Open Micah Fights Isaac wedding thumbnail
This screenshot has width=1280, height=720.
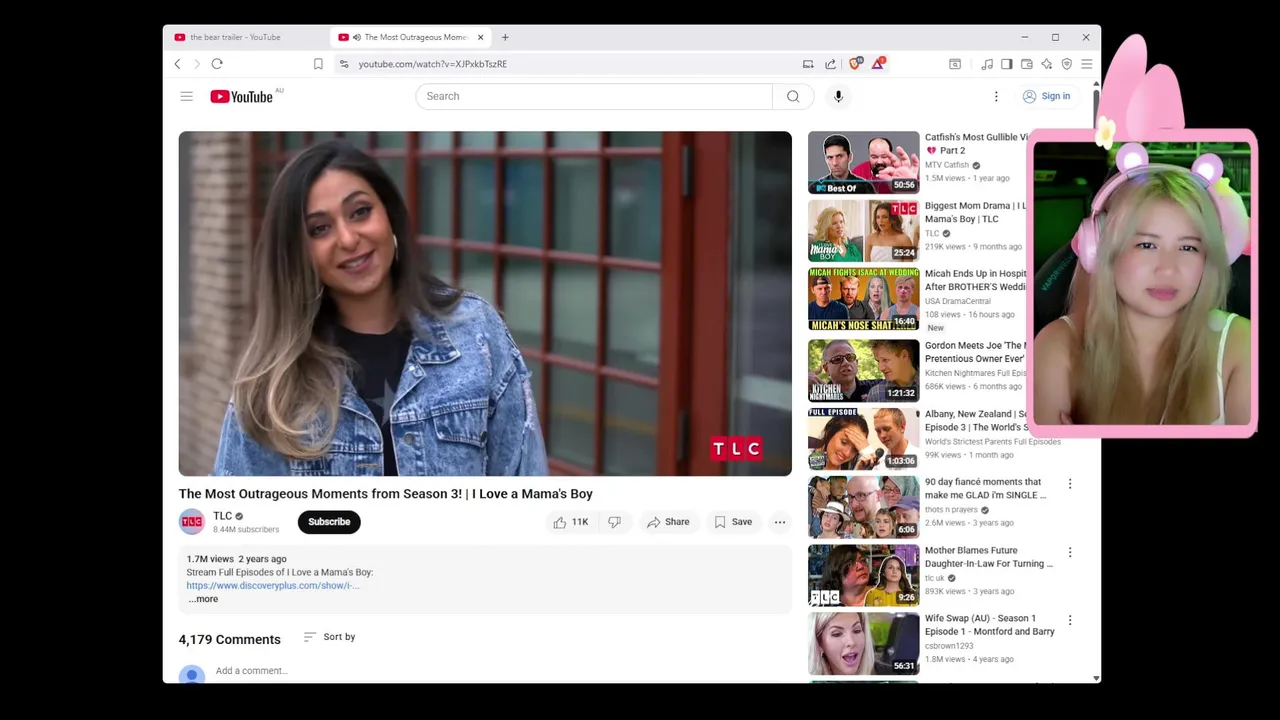864,299
